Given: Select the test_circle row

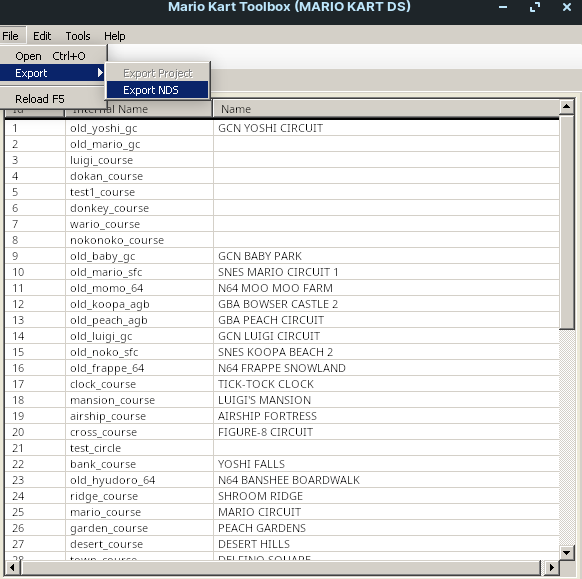Looking at the screenshot, I should pos(282,448).
